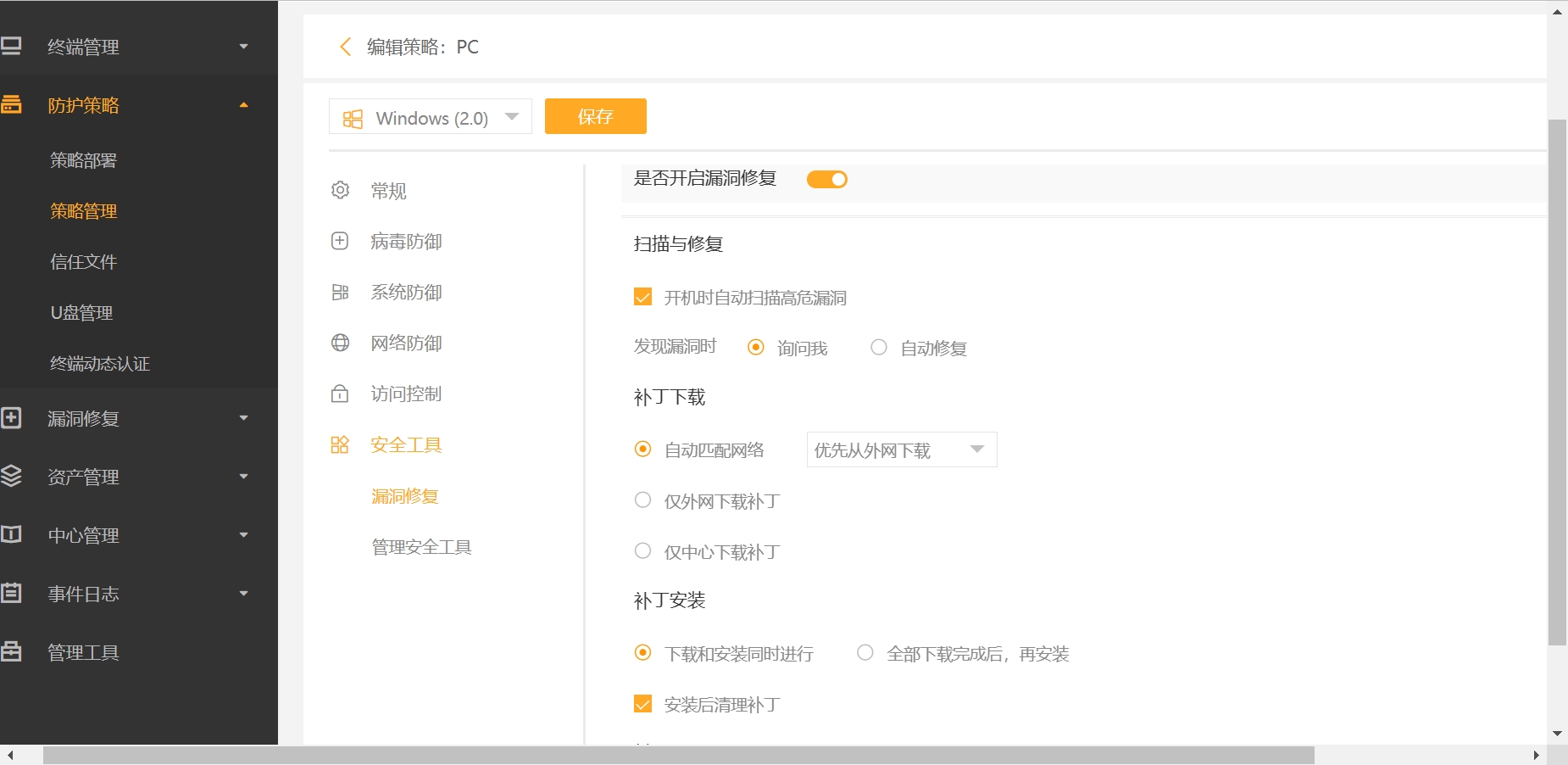Click the 编辑策略：PC title
Image resolution: width=1568 pixels, height=765 pixels.
point(423,47)
